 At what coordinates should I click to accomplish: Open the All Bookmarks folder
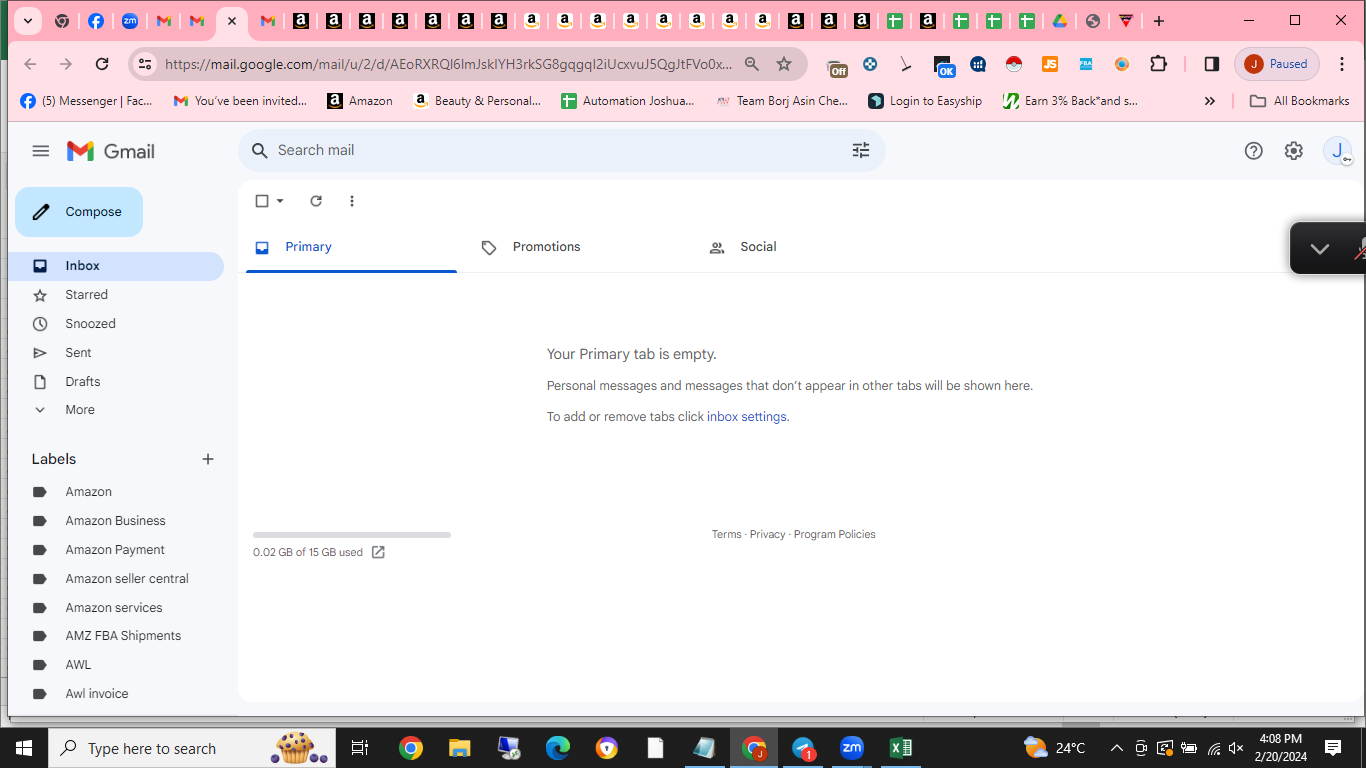click(x=1300, y=101)
